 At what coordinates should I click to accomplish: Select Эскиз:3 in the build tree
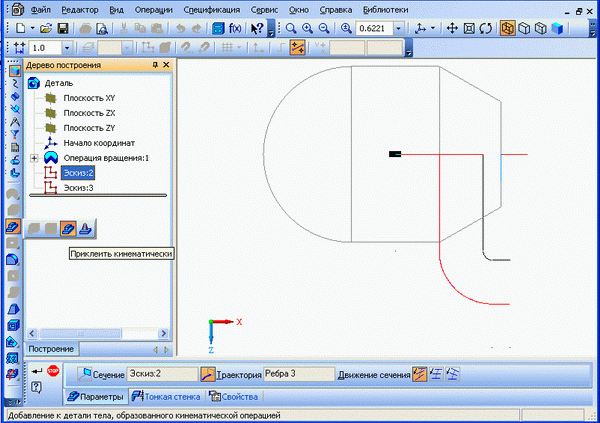[77, 187]
